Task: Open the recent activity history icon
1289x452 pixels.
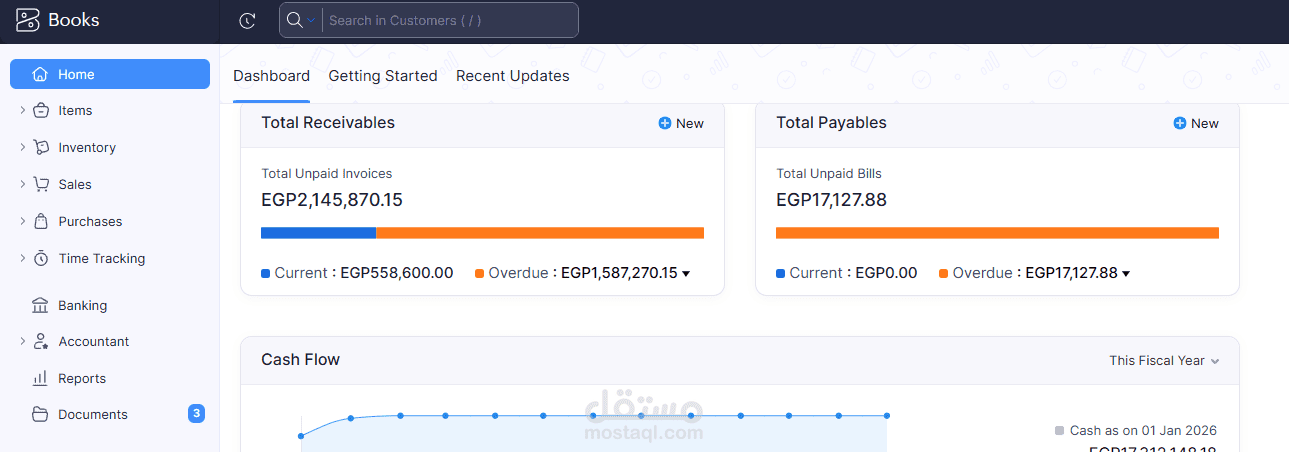Action: tap(248, 20)
